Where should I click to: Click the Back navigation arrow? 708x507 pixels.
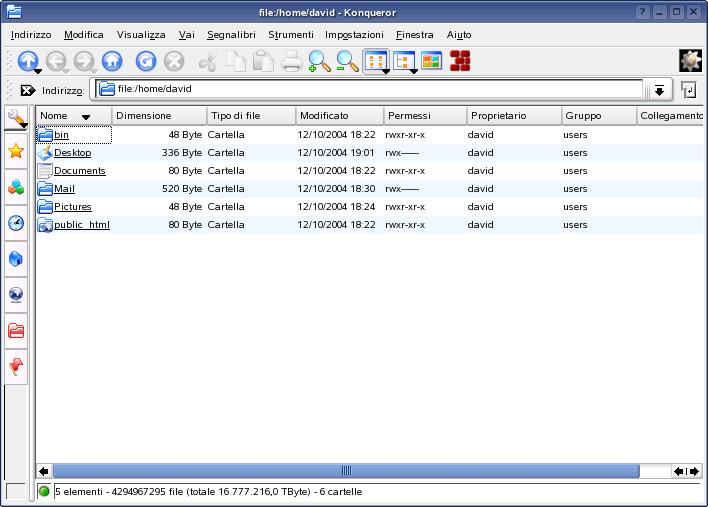56,61
